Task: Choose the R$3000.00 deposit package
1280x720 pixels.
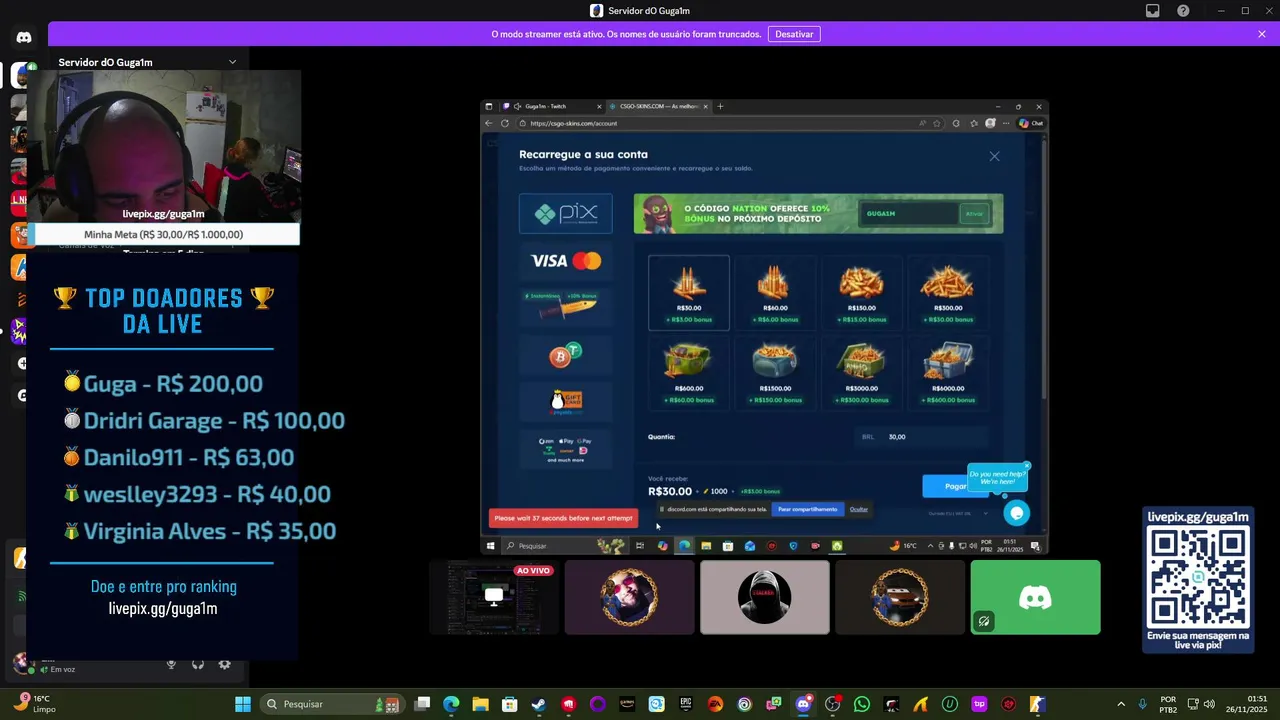Action: [x=861, y=372]
